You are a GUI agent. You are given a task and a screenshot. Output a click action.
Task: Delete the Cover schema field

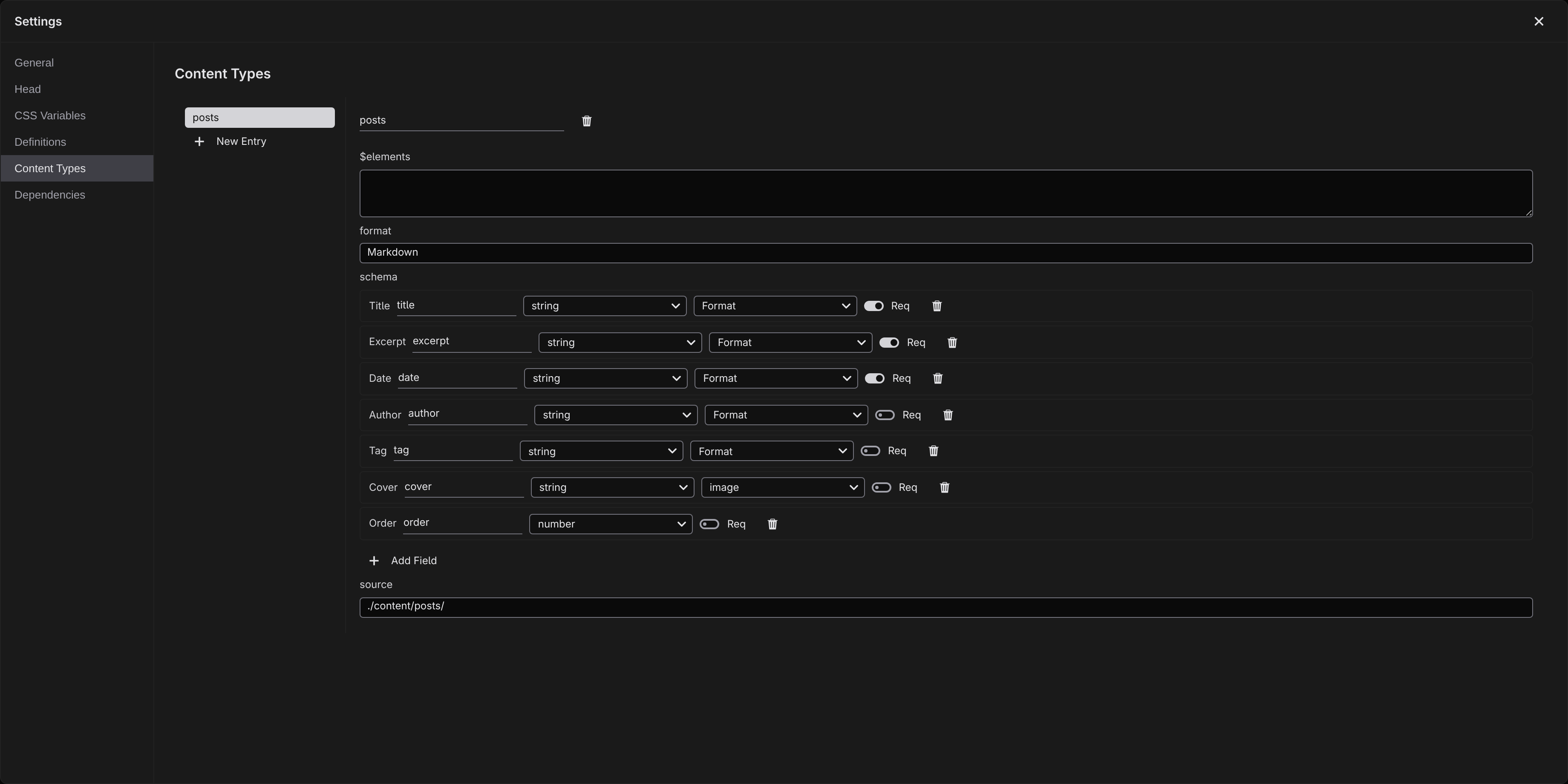[945, 487]
